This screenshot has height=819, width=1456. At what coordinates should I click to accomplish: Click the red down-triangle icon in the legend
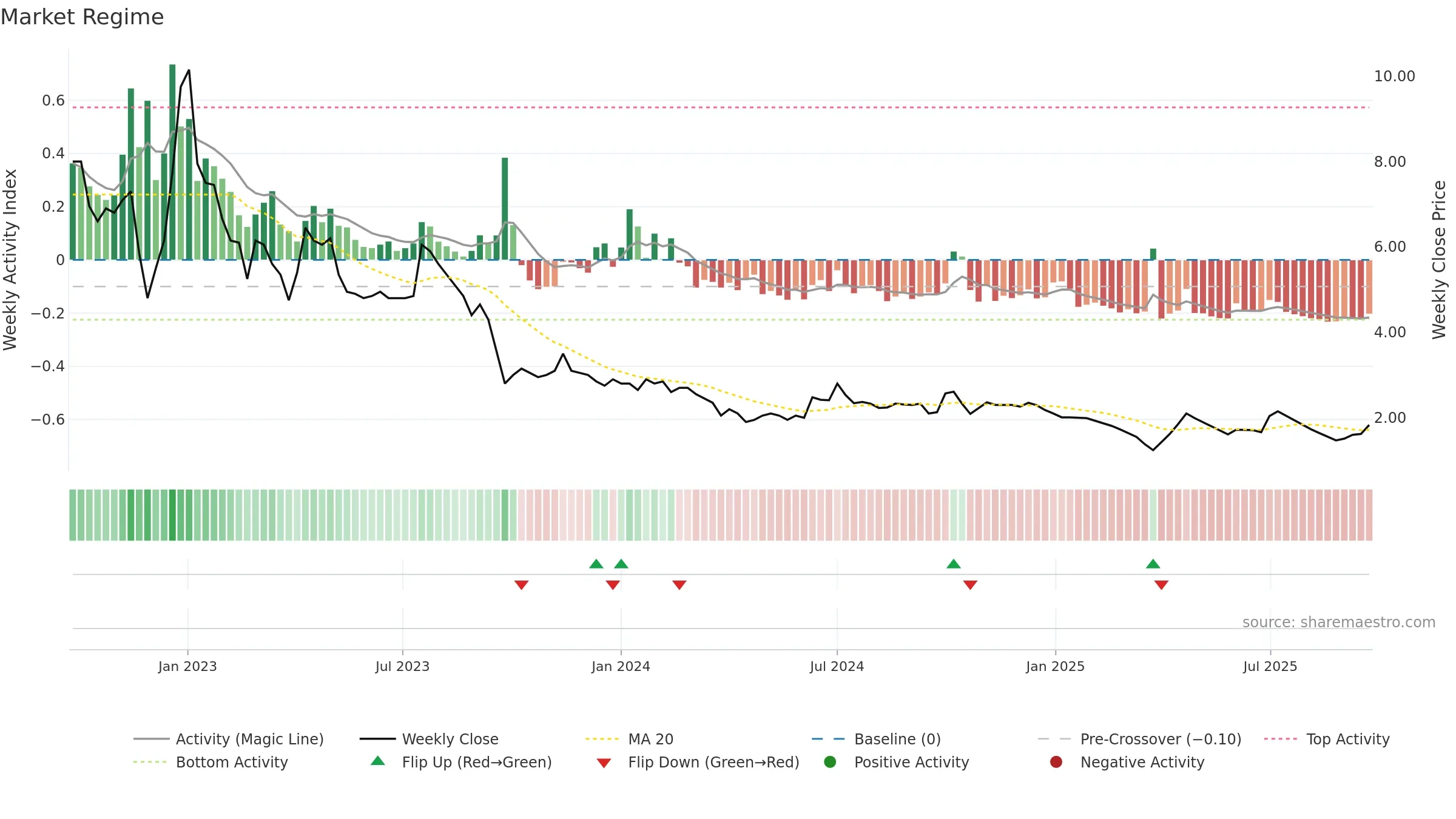604,763
